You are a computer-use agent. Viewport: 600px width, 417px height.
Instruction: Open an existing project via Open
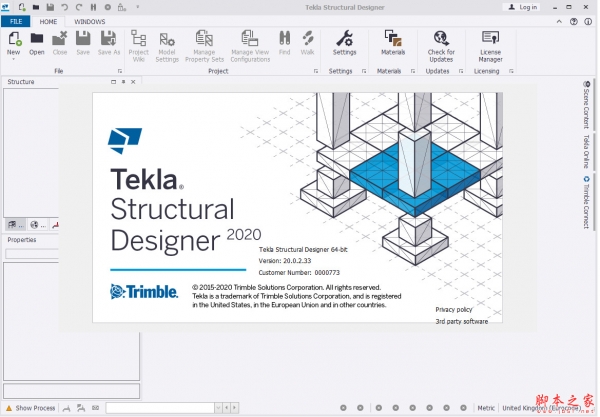point(37,43)
